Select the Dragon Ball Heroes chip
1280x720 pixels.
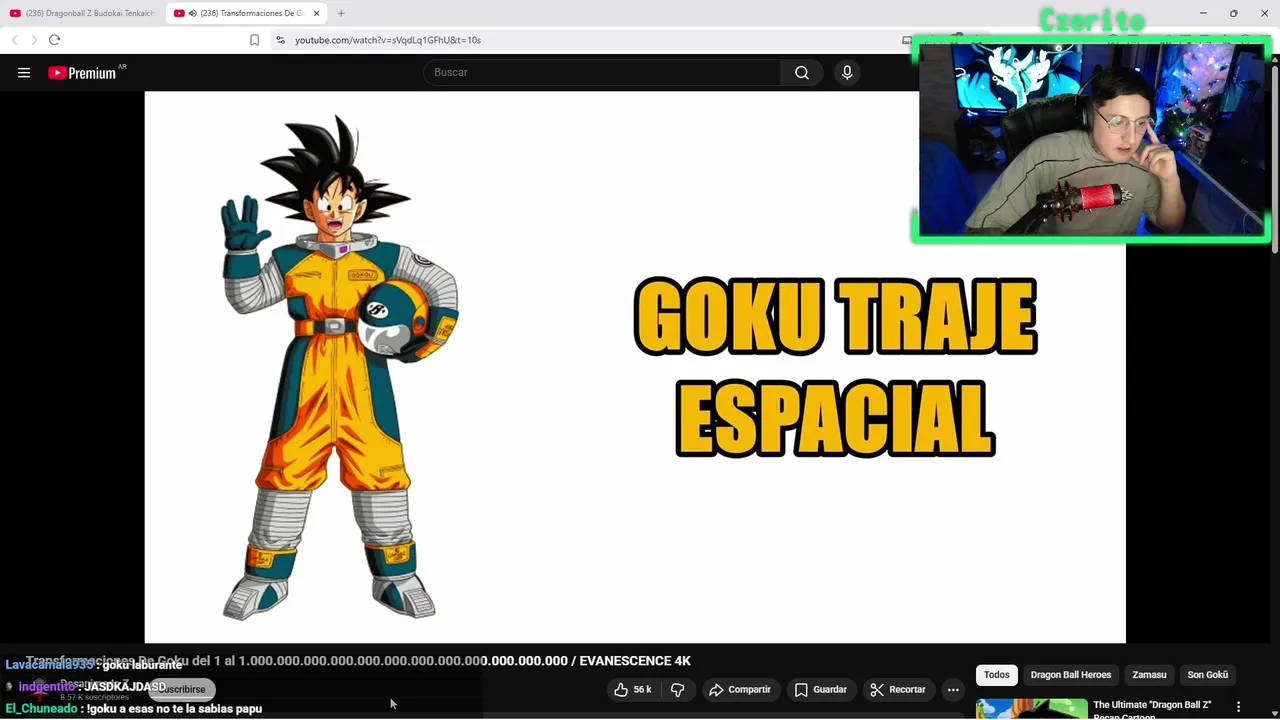coord(1070,675)
